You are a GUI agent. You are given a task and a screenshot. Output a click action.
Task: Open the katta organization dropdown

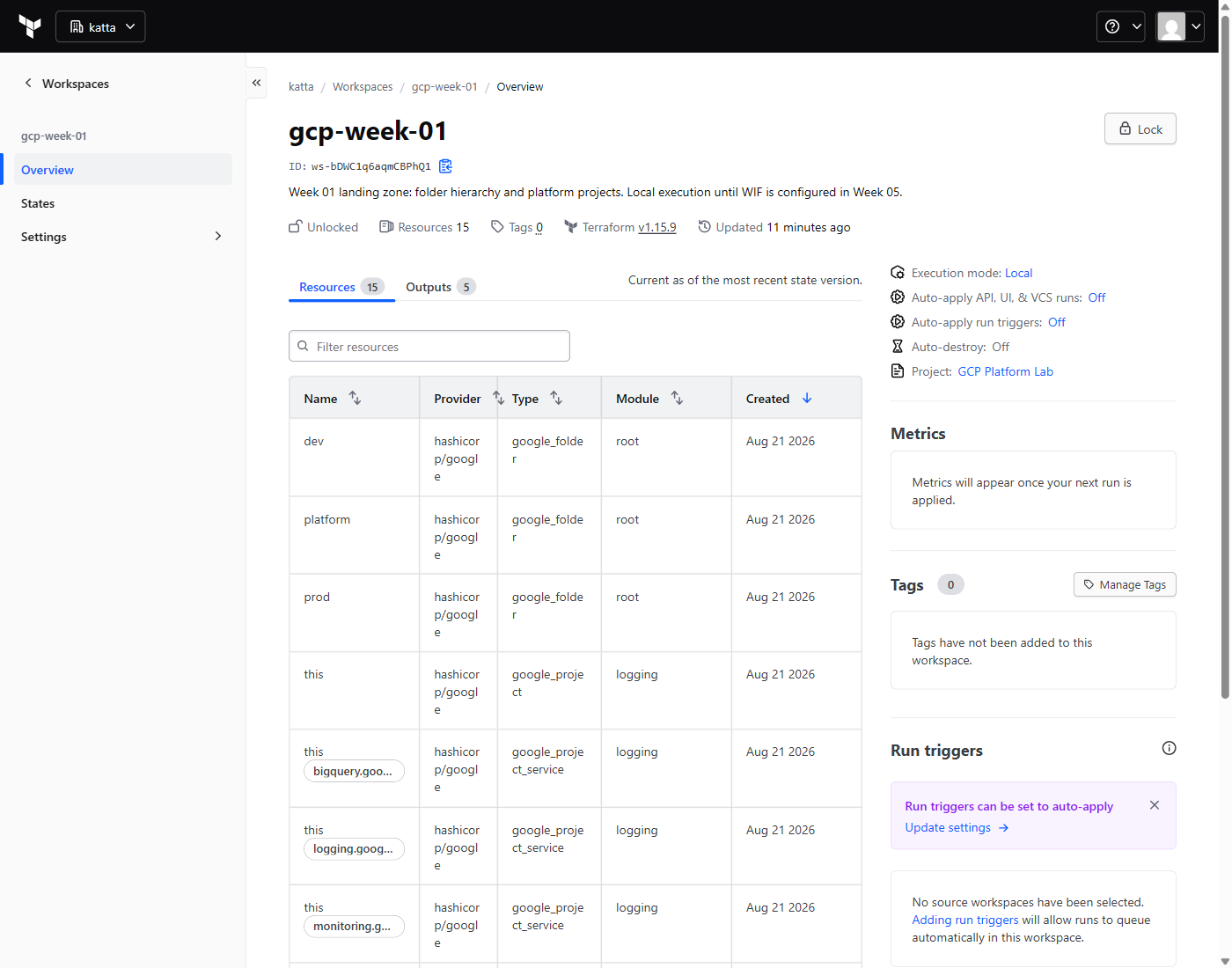pos(100,26)
